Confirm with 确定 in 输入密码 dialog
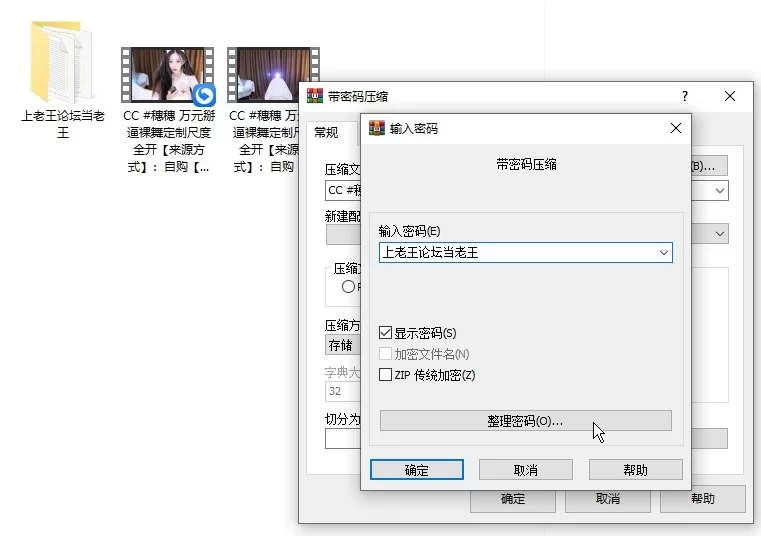Image resolution: width=761 pixels, height=536 pixels. click(416, 469)
